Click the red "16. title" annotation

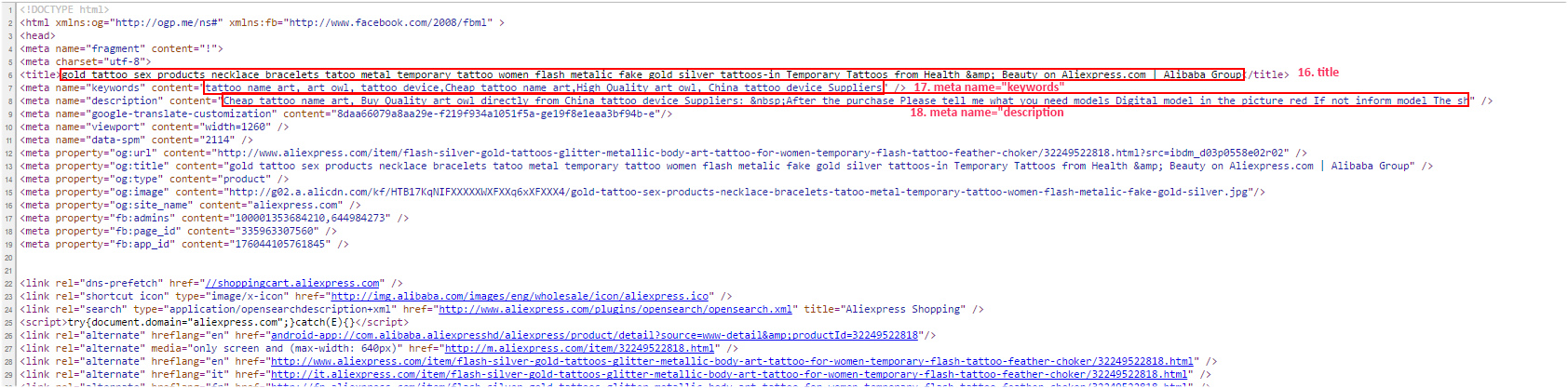click(1318, 73)
